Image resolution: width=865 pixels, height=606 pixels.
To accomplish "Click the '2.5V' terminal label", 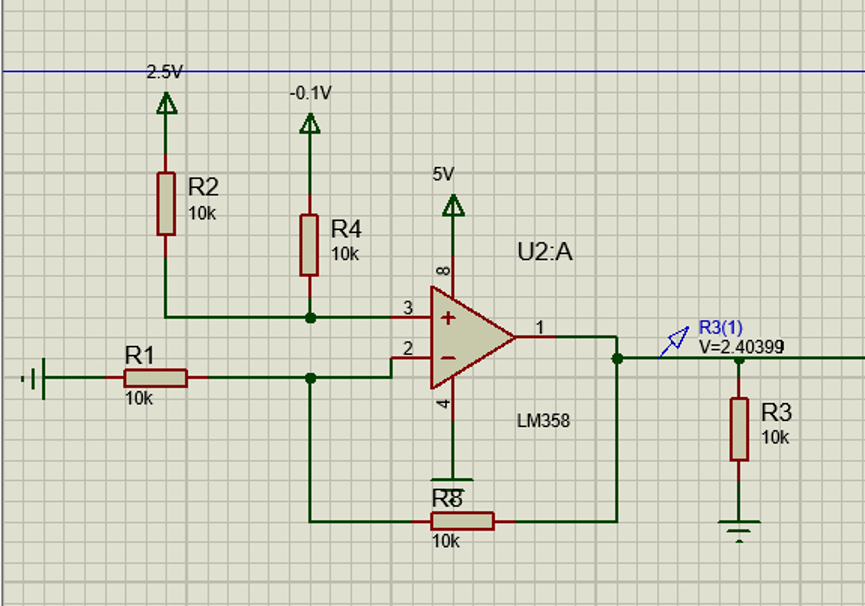I will tap(164, 72).
